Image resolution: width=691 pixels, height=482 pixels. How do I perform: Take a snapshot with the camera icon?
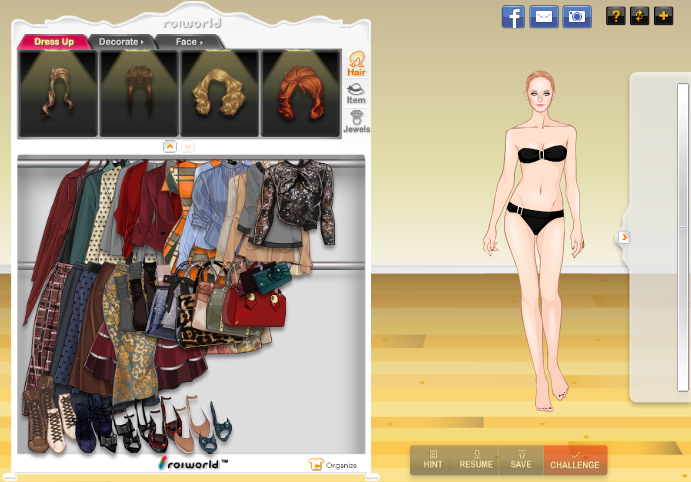click(577, 16)
